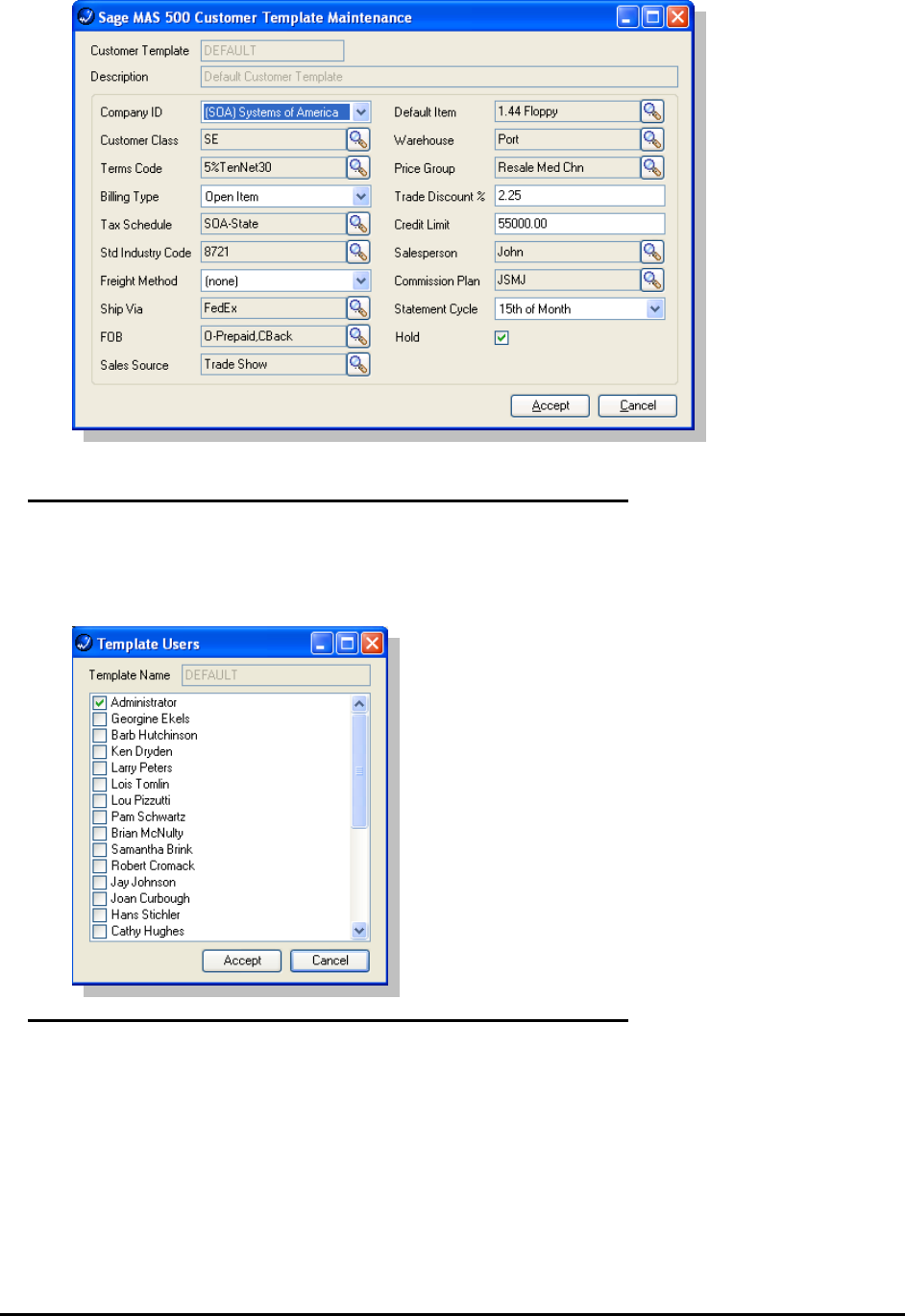The width and height of the screenshot is (905, 1316).
Task: Check Brian McNulty user
Action: coord(100,834)
